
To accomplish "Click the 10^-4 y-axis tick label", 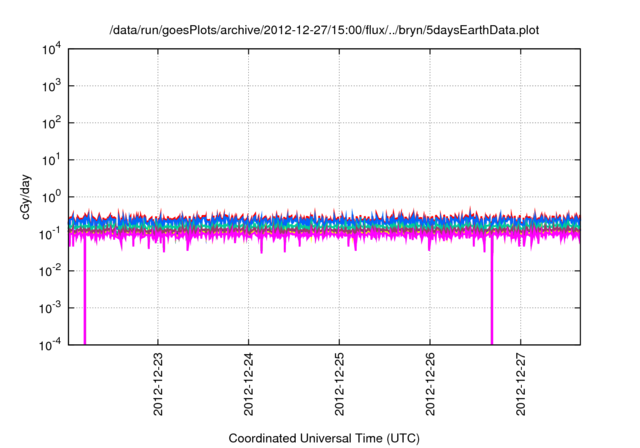I will (51, 345).
